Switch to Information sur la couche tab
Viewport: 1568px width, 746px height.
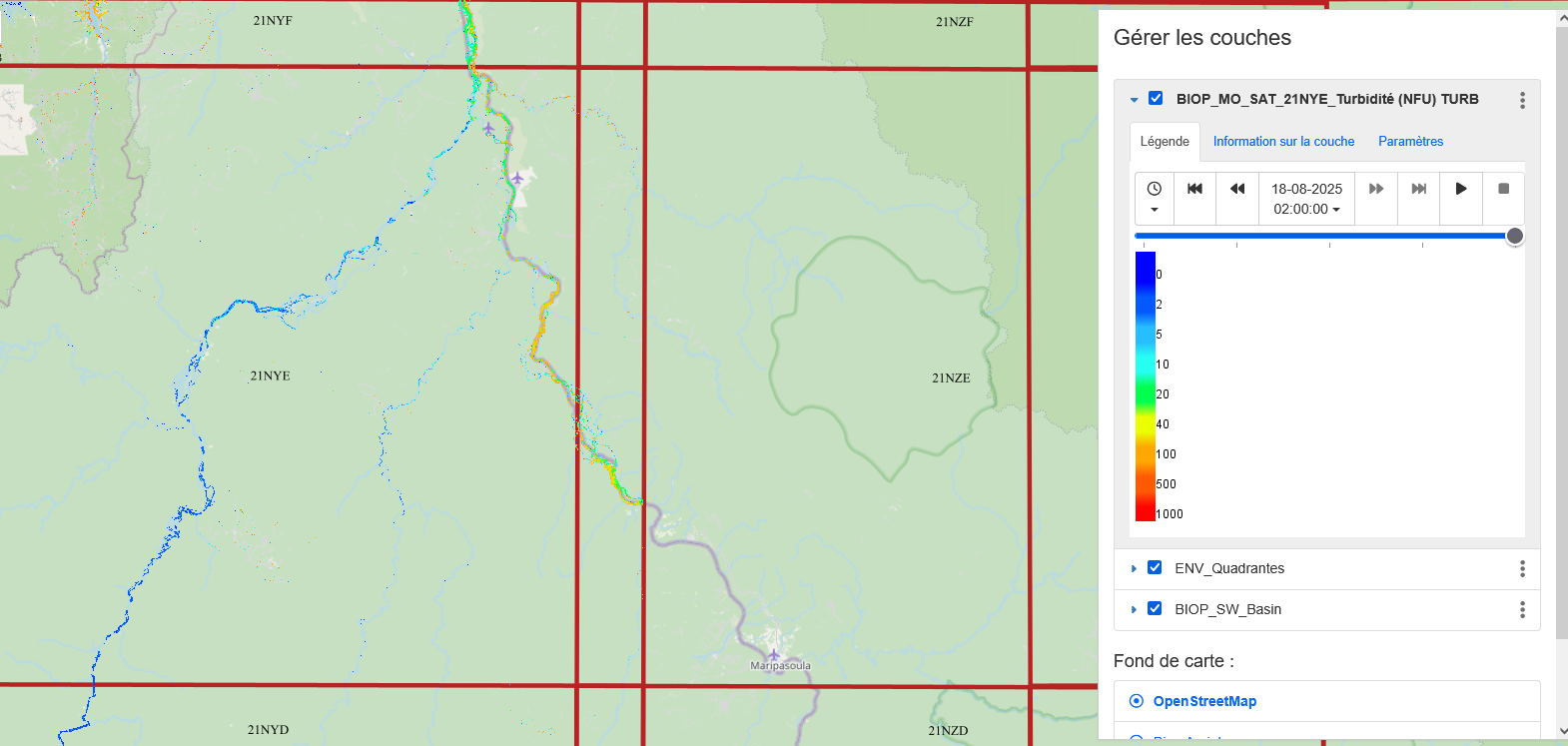1283,142
